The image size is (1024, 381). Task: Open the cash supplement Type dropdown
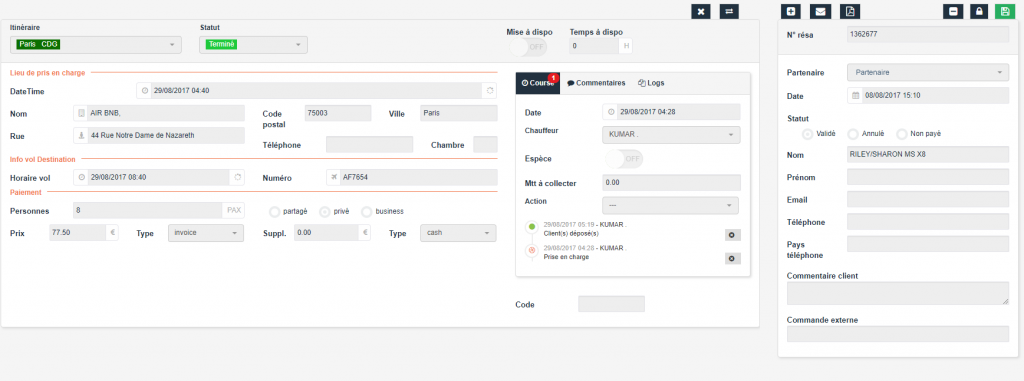458,233
